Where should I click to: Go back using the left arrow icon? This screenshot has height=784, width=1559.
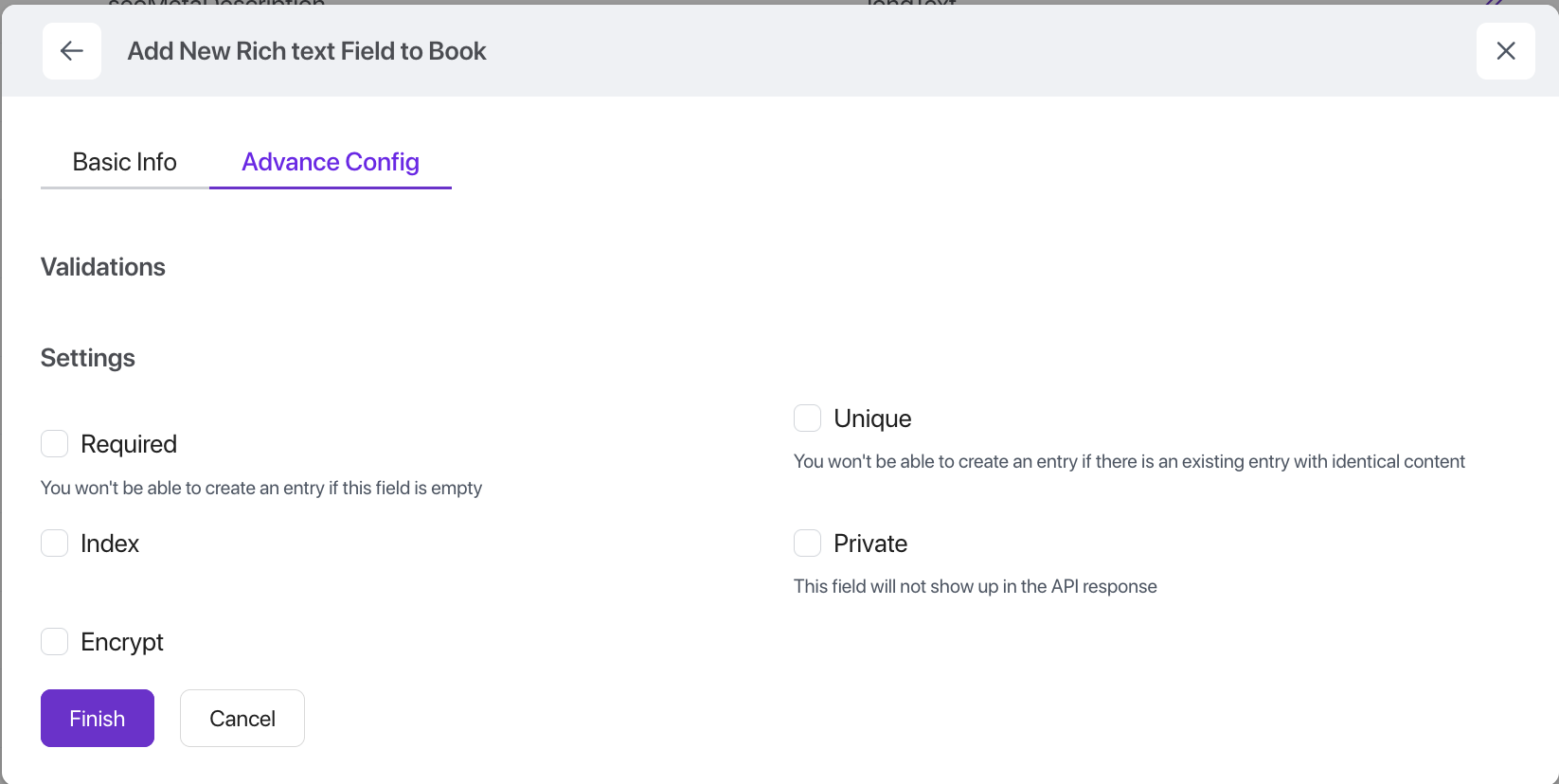pyautogui.click(x=72, y=51)
